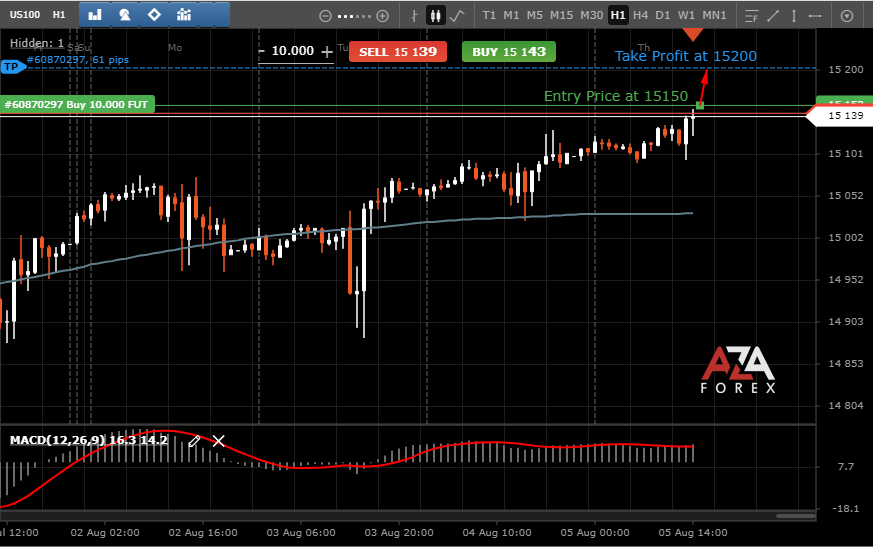The width and height of the screenshot is (873, 547).
Task: Zoom out with the minus circle icon
Action: (325, 16)
